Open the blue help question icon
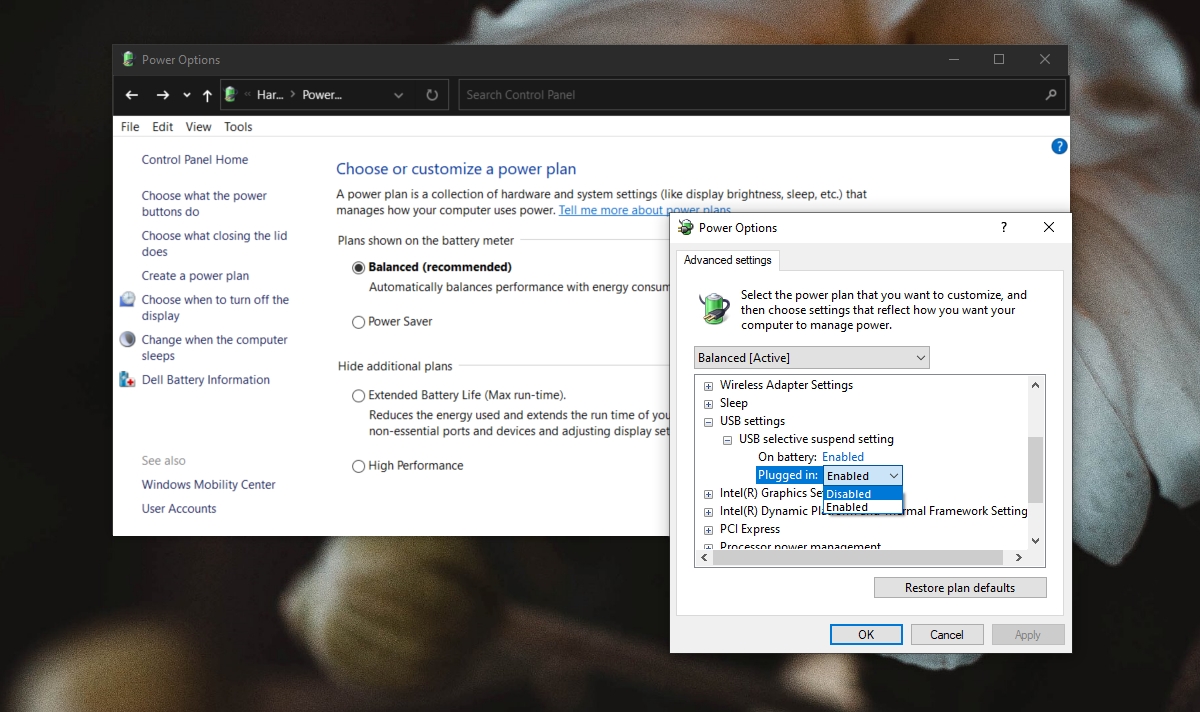This screenshot has height=712, width=1200. pos(1060,146)
